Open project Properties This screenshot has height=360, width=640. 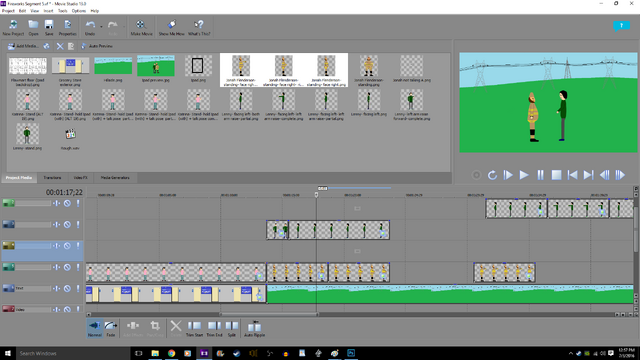(x=67, y=28)
